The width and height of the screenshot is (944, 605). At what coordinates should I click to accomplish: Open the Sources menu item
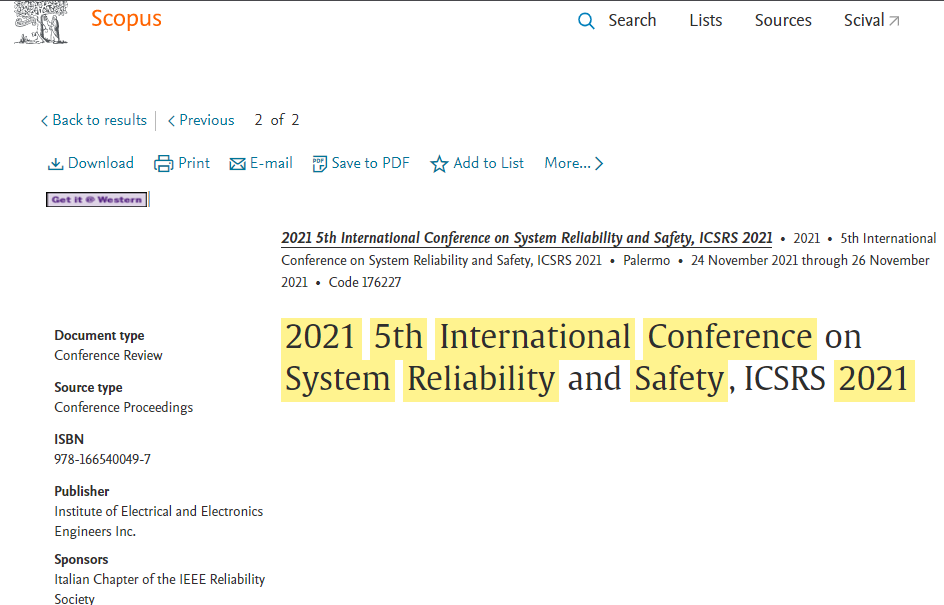pos(783,20)
